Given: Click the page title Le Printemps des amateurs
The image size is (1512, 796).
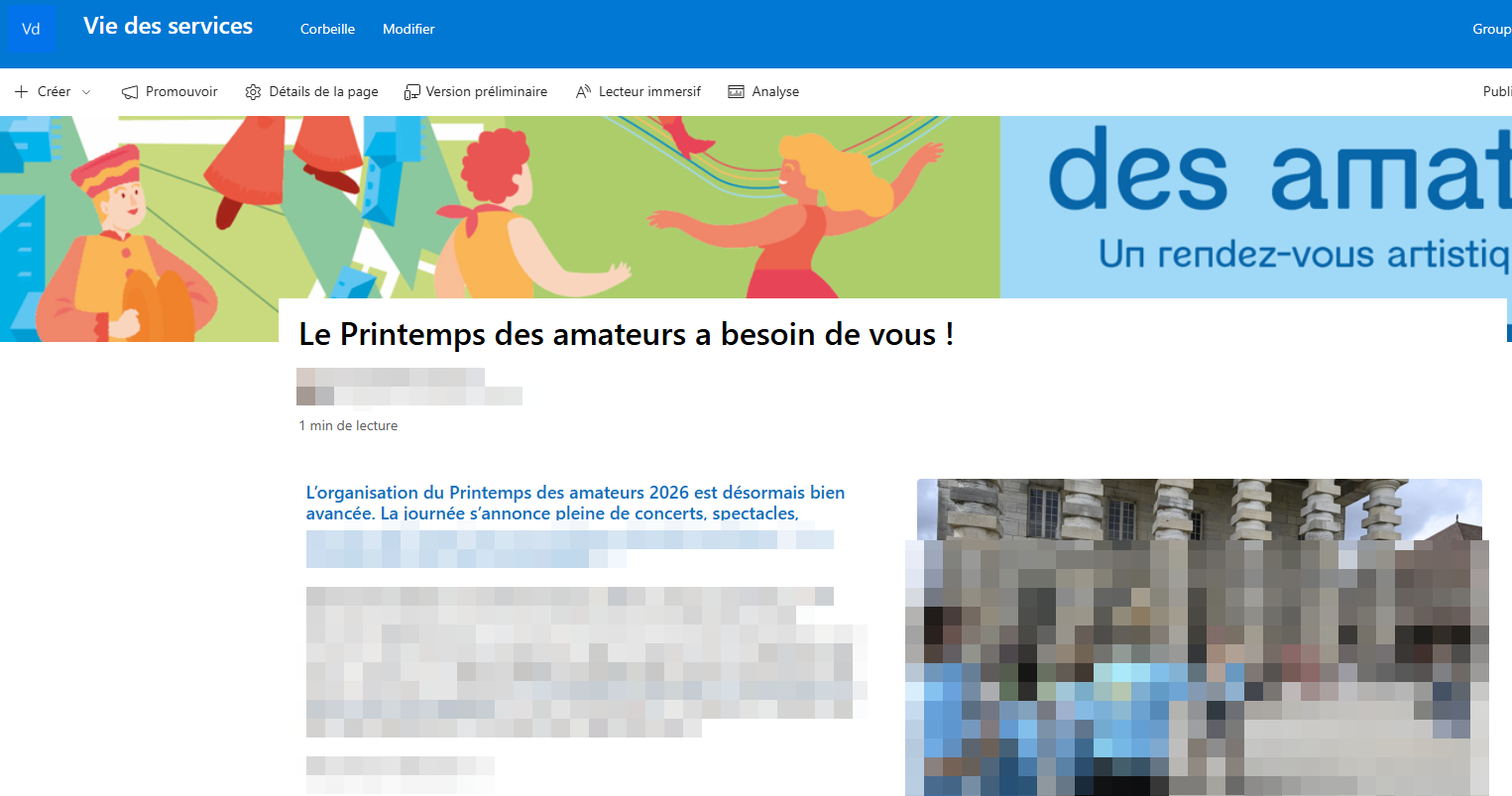Looking at the screenshot, I should (x=626, y=334).
